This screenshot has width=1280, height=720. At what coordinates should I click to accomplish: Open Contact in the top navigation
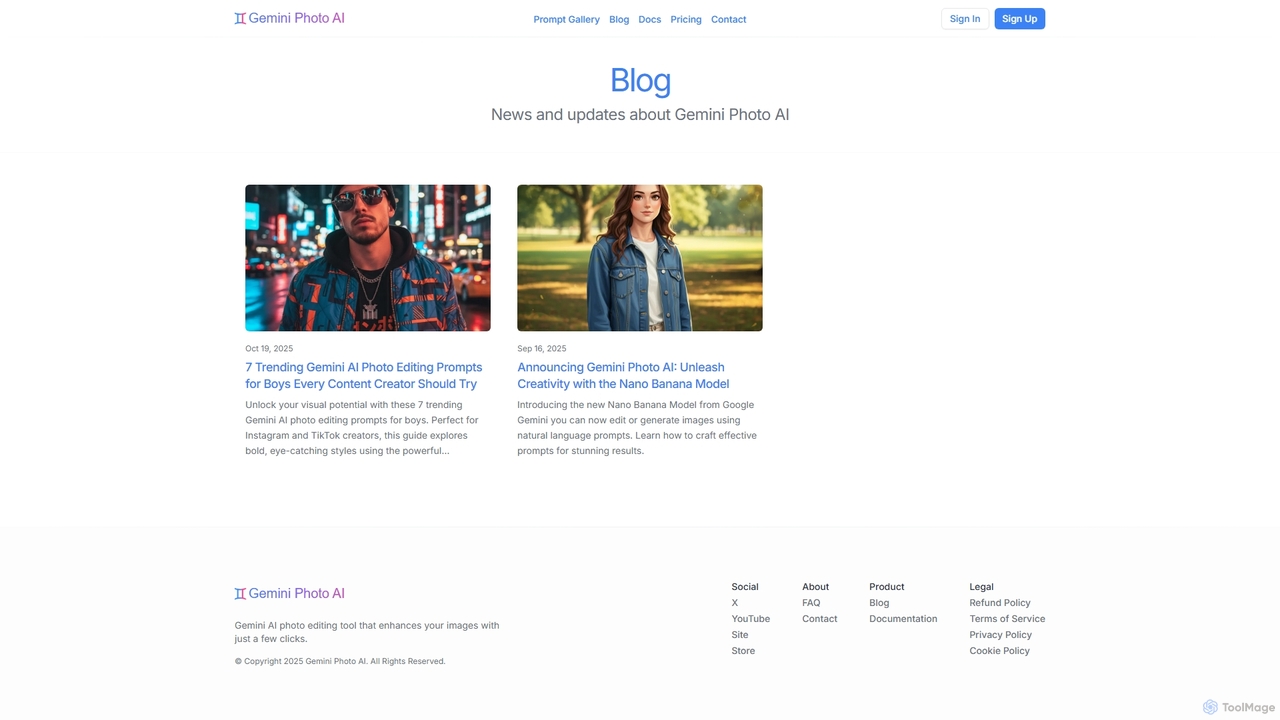pos(728,19)
